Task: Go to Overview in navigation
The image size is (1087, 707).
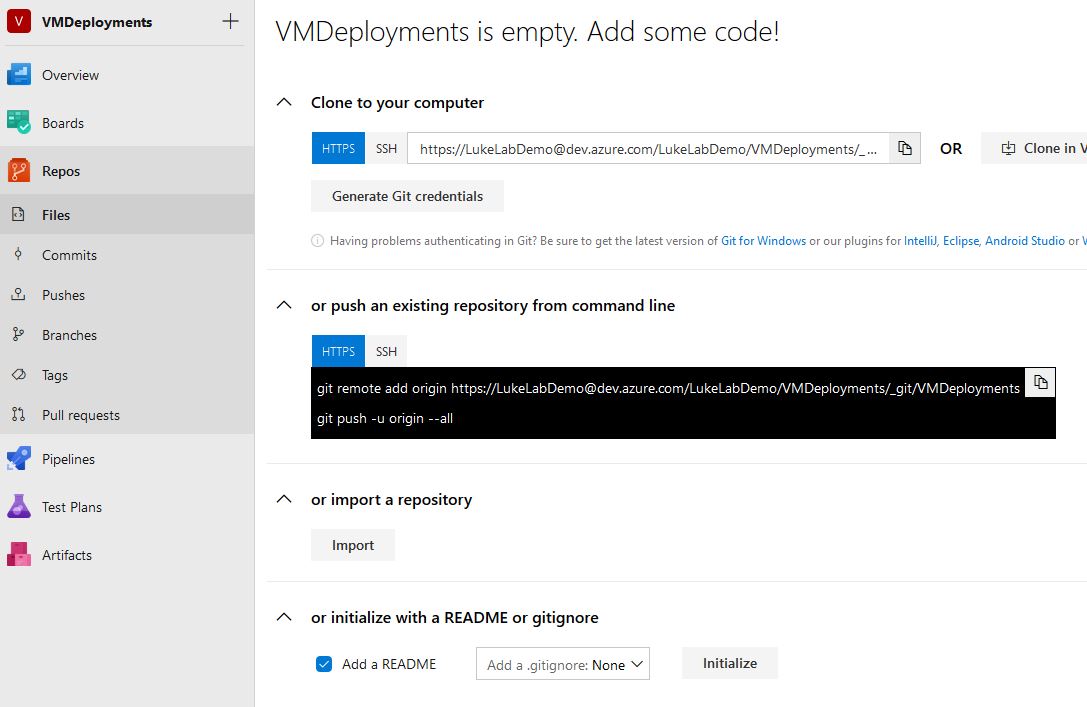Action: coord(70,75)
